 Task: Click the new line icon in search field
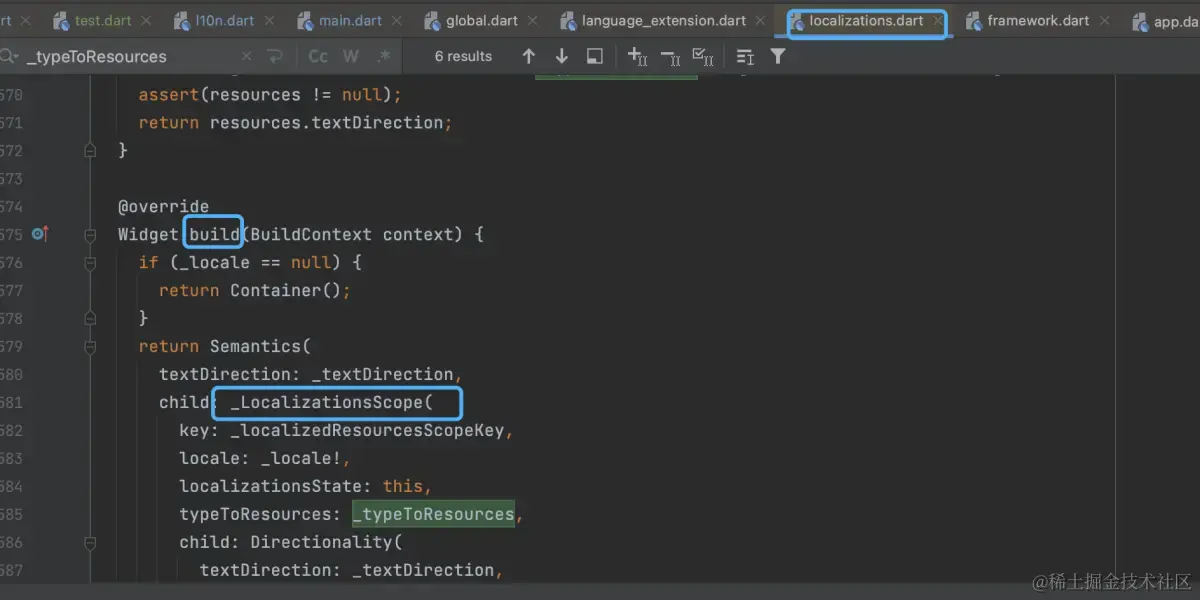click(275, 57)
